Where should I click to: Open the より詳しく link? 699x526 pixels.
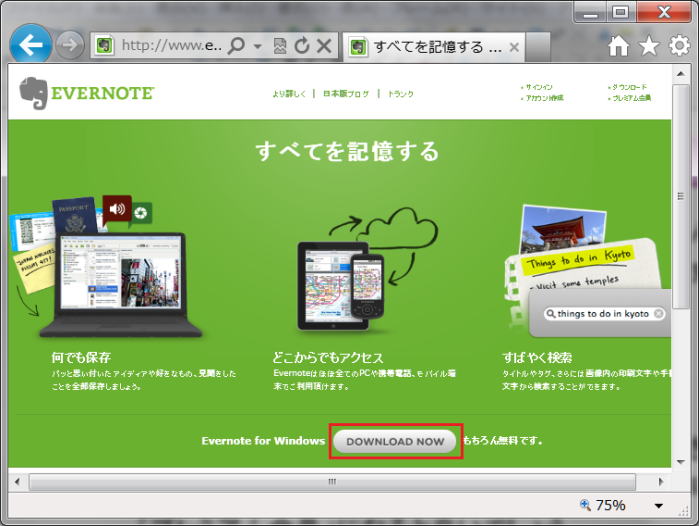[x=289, y=94]
